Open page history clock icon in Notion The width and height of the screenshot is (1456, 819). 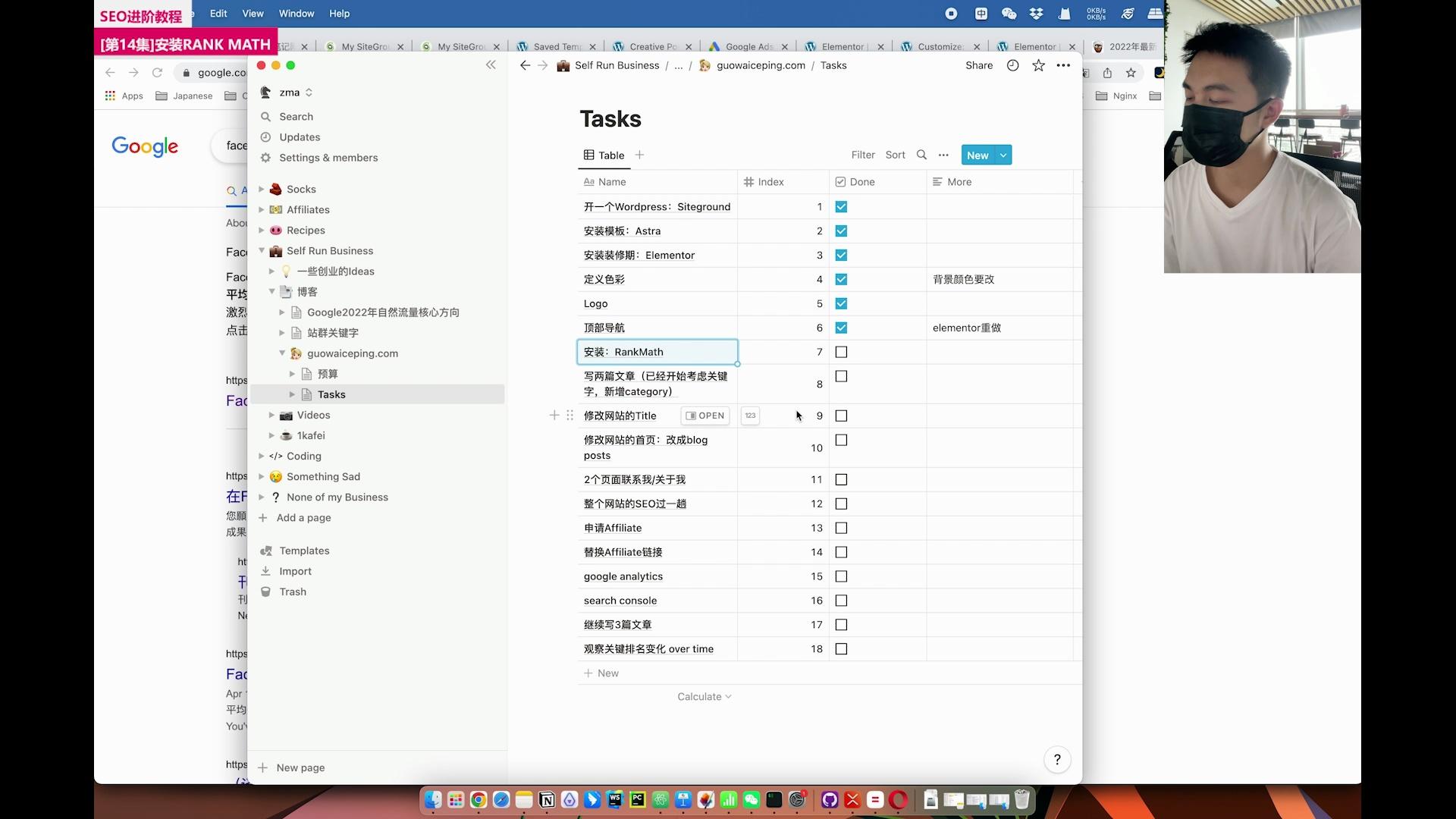click(x=1012, y=65)
